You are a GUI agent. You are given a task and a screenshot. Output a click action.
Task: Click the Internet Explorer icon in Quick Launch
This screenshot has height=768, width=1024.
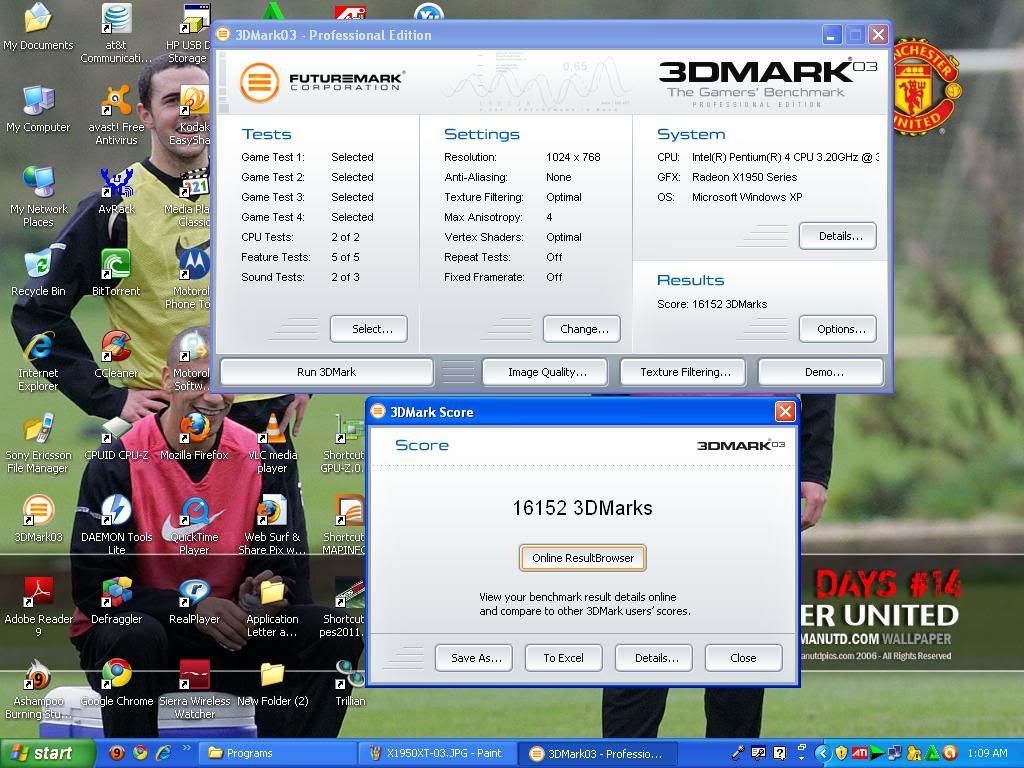coord(163,753)
